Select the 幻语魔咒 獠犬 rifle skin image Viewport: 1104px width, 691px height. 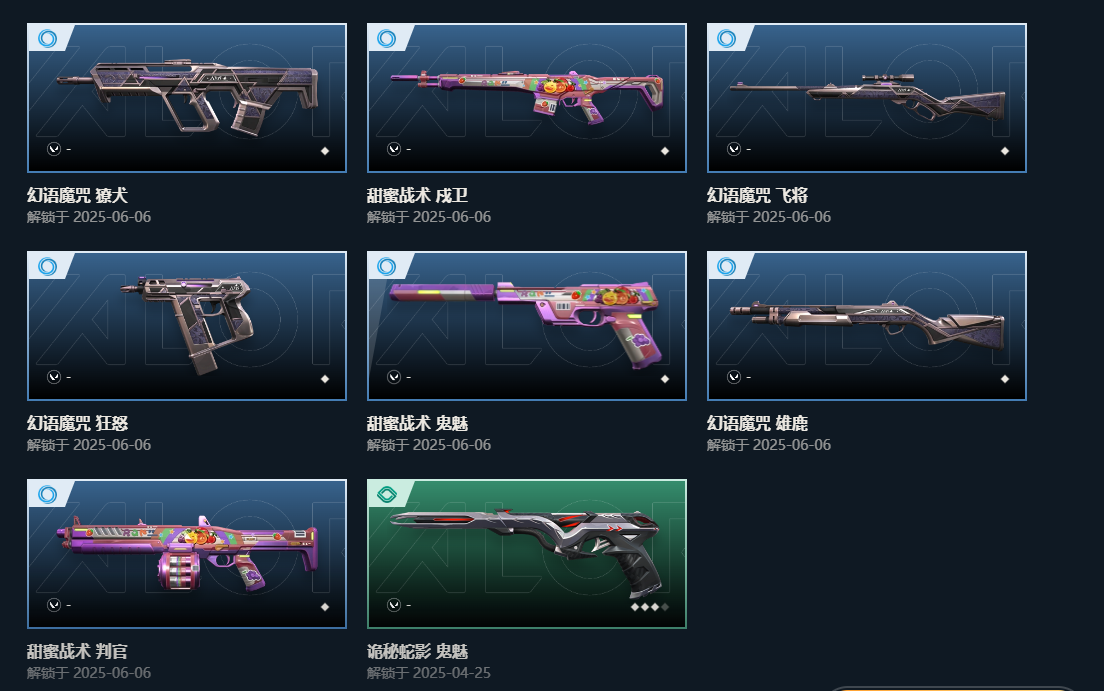click(x=187, y=98)
